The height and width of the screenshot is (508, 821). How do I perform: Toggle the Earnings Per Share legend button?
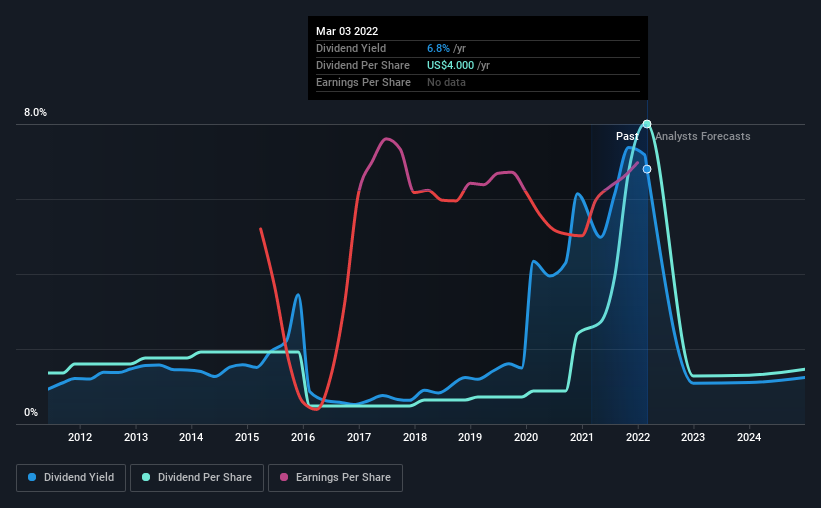point(335,478)
